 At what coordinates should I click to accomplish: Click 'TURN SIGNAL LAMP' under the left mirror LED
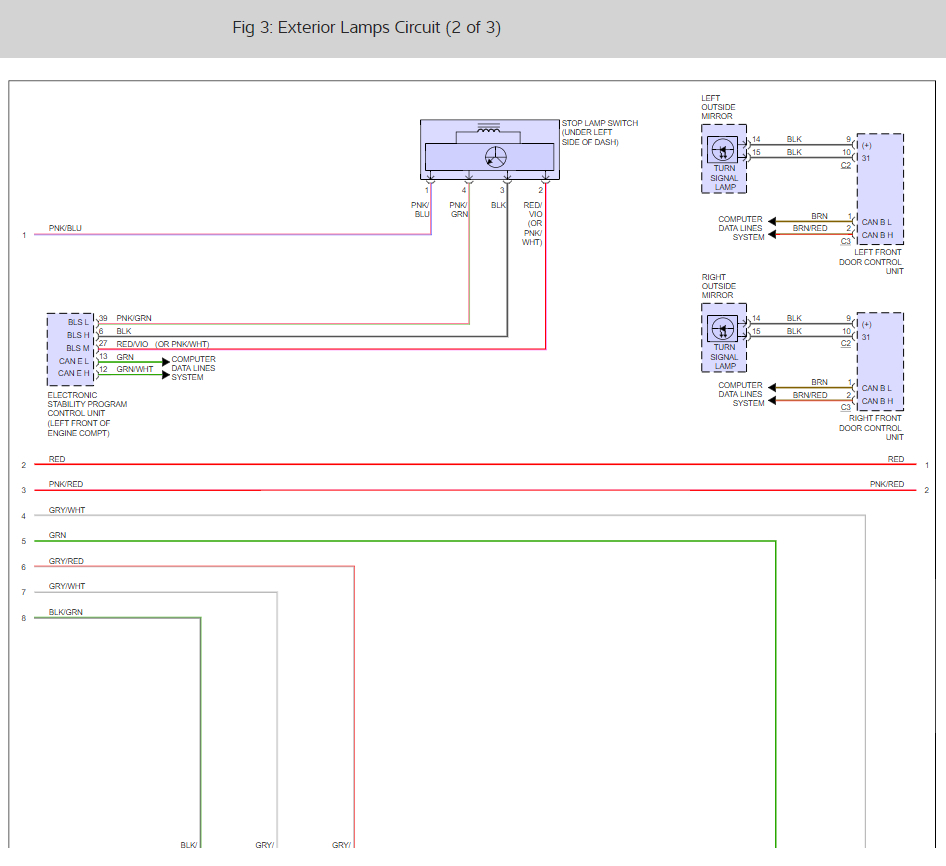pos(724,178)
